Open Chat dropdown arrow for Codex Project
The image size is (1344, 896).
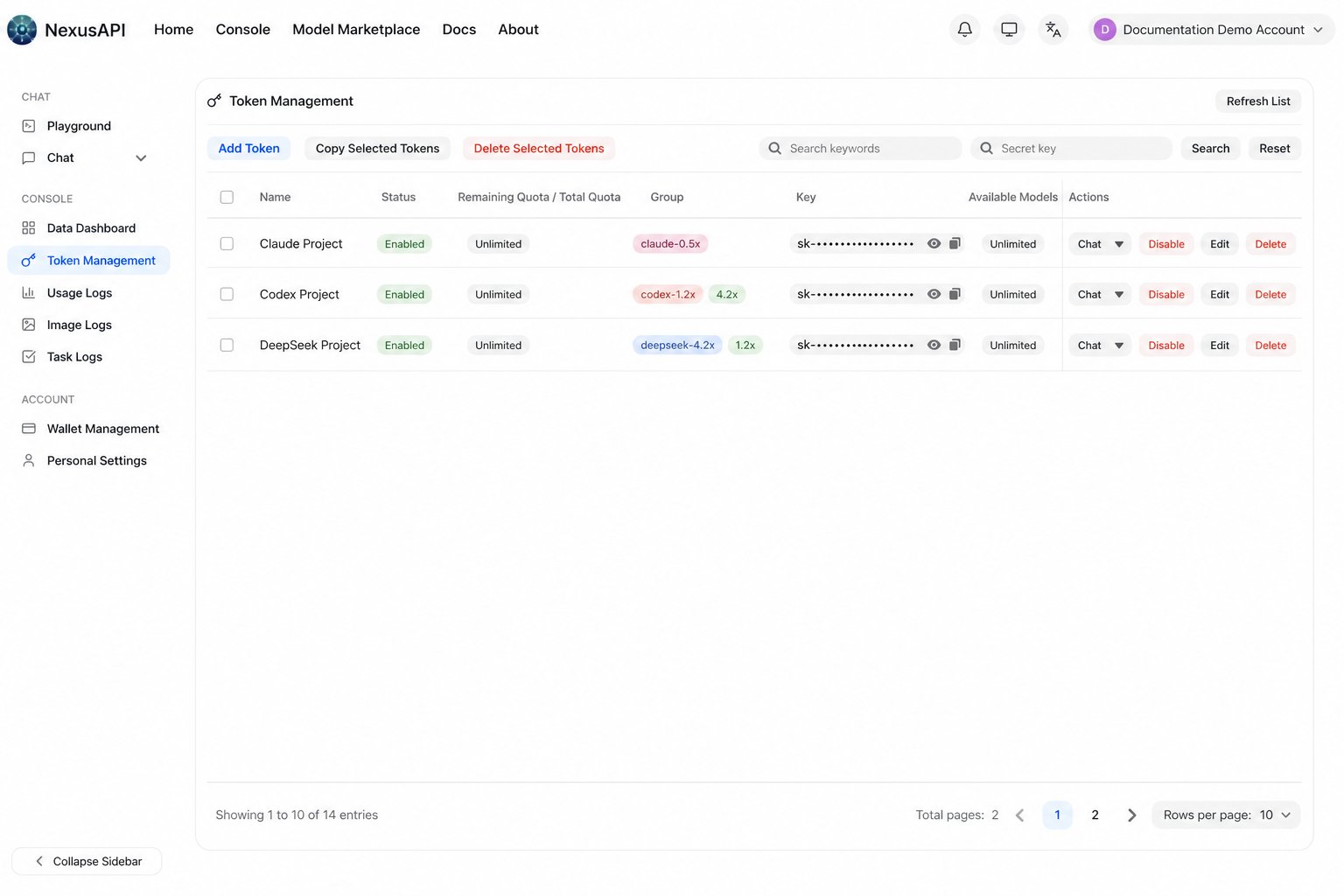pos(1119,295)
